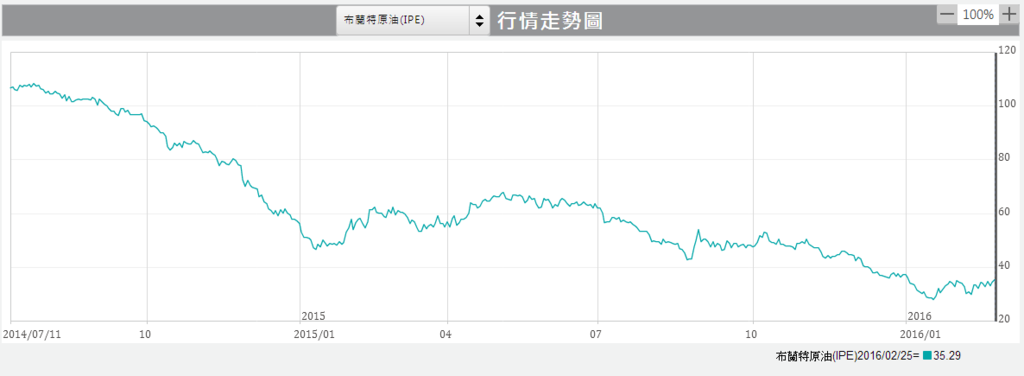This screenshot has height=376, width=1024.
Task: Click the 04 month axis label
Action: click(x=446, y=334)
